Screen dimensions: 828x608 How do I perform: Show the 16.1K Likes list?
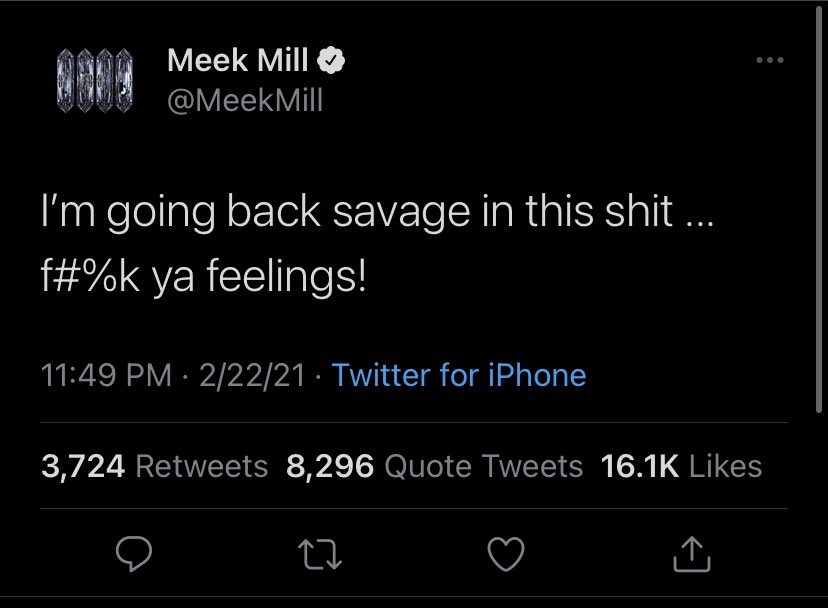pyautogui.click(x=681, y=466)
